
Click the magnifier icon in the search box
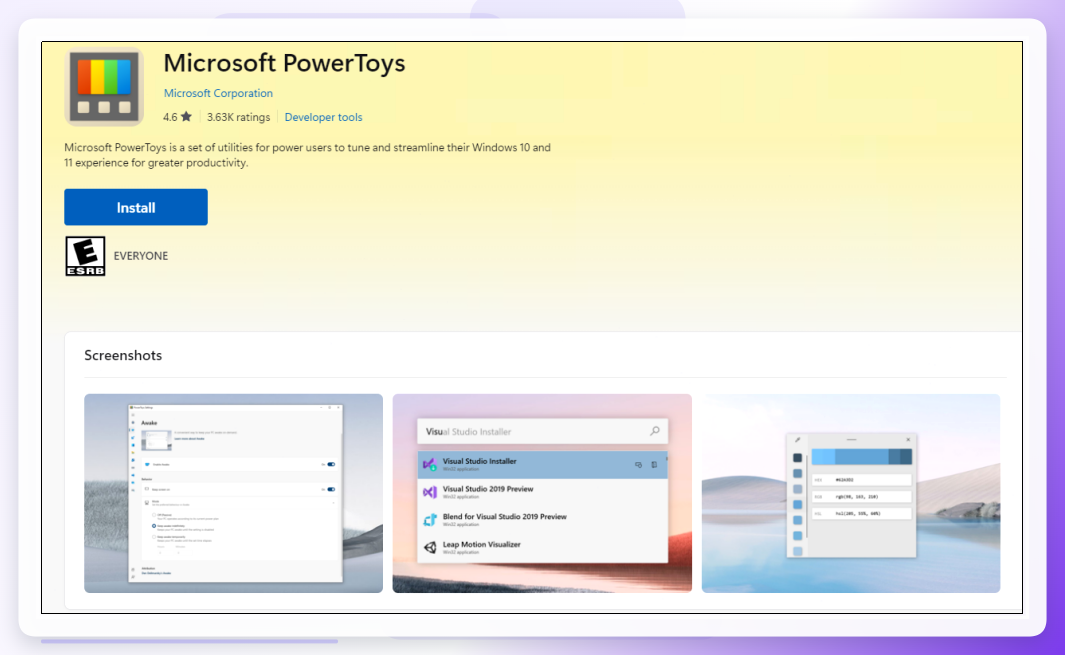[x=655, y=431]
